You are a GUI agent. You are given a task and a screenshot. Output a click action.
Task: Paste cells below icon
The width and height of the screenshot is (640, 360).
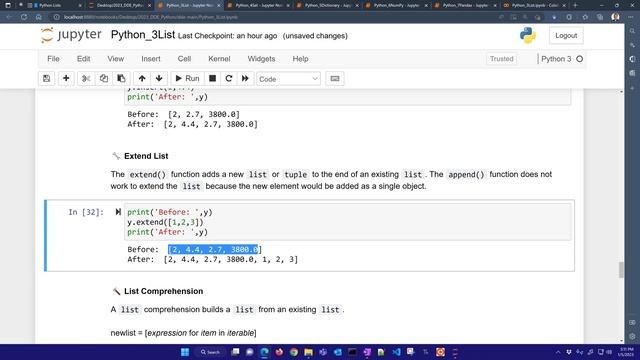(121, 78)
